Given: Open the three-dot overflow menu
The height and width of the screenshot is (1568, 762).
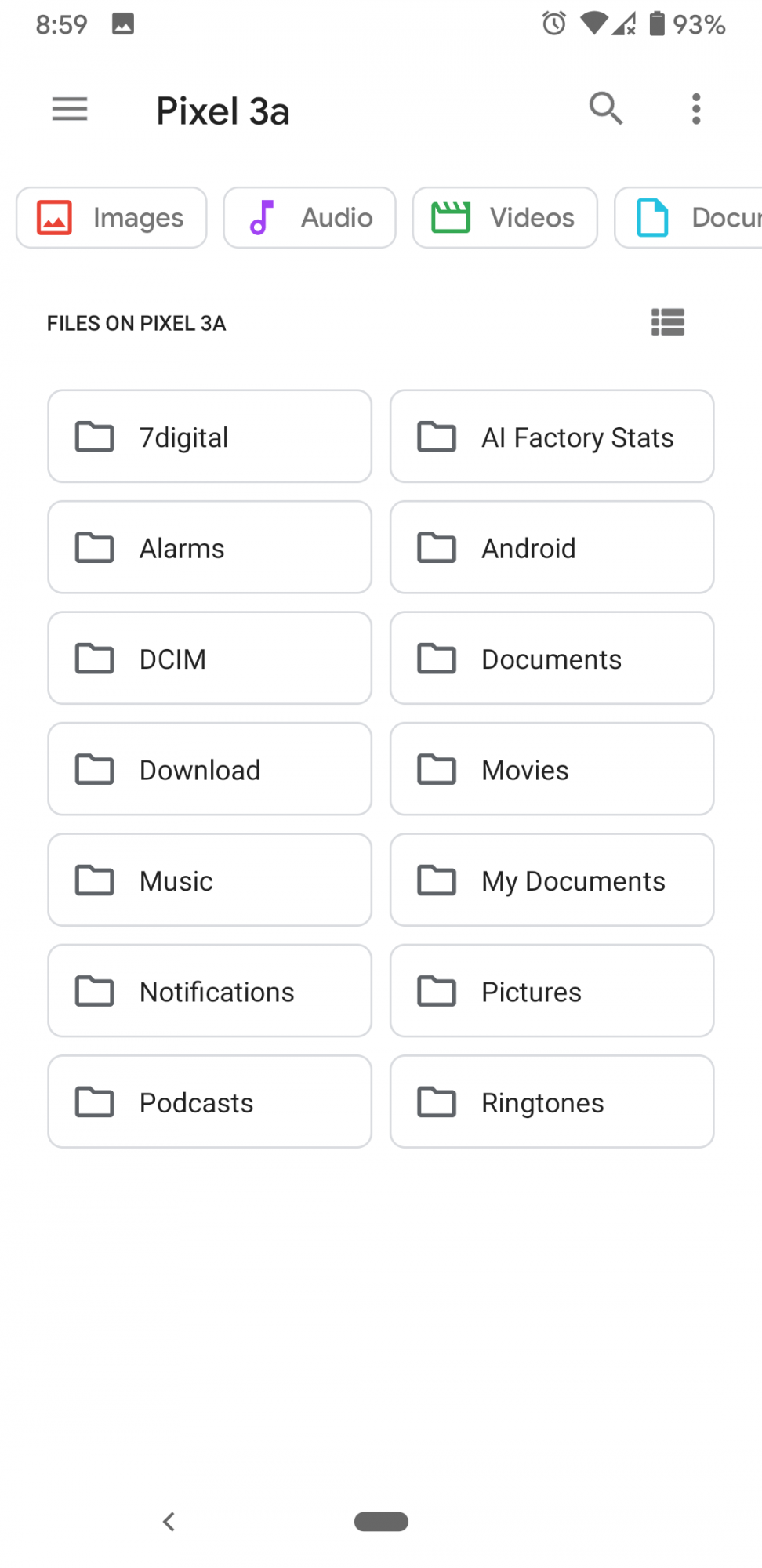Looking at the screenshot, I should 695,109.
